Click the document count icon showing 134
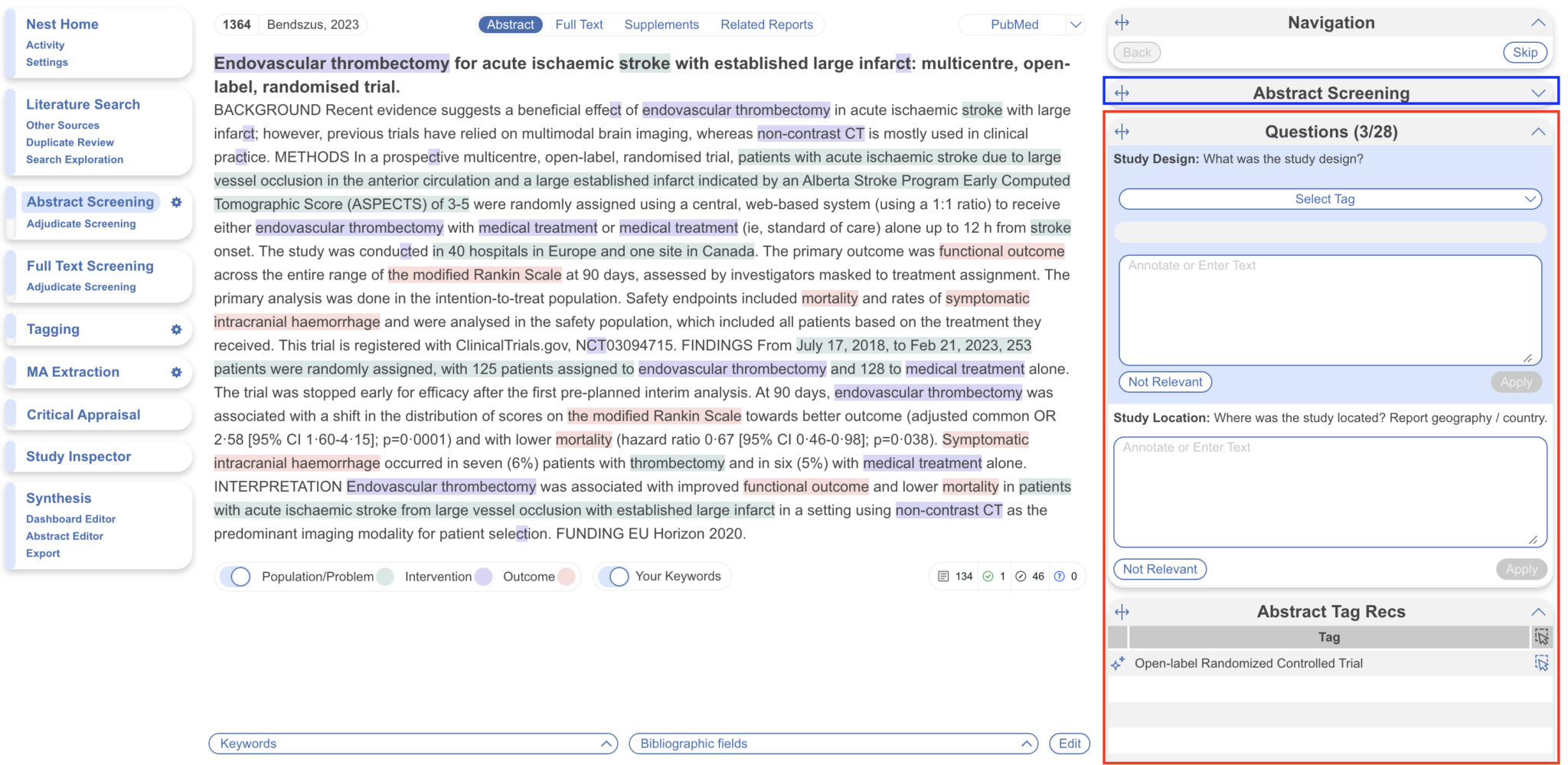The height and width of the screenshot is (765, 1568). tap(945, 577)
